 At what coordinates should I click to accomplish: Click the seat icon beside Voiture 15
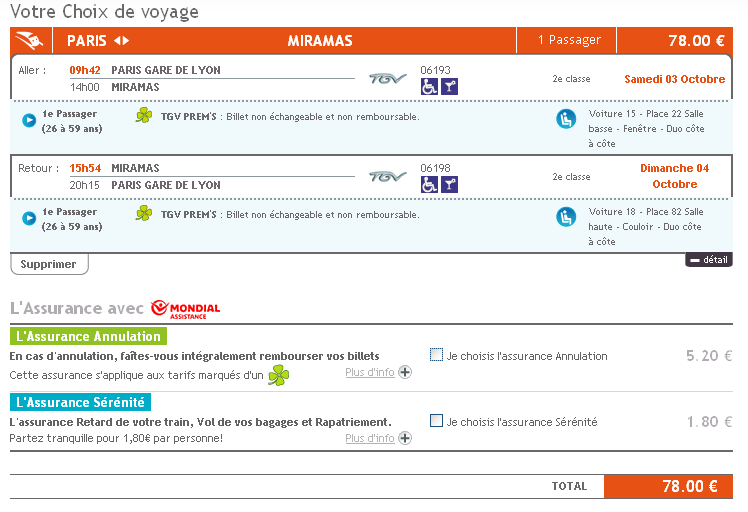pyautogui.click(x=566, y=120)
